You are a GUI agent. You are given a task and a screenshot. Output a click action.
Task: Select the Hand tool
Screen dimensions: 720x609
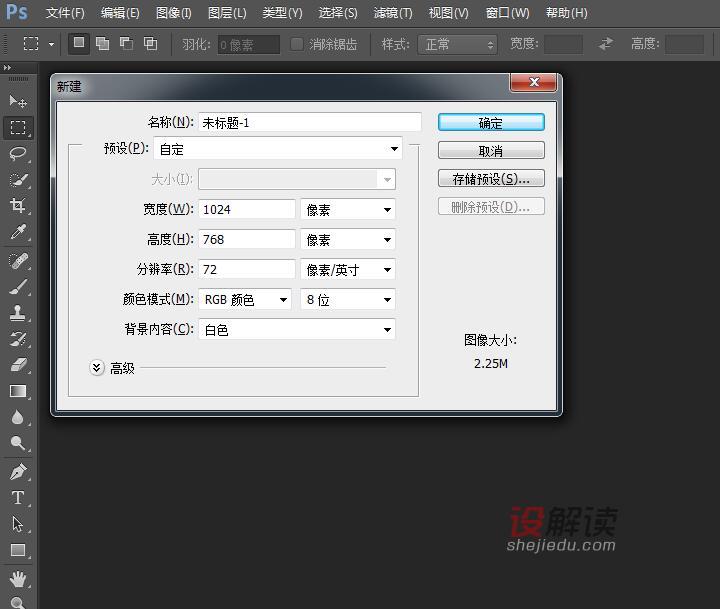click(18, 578)
